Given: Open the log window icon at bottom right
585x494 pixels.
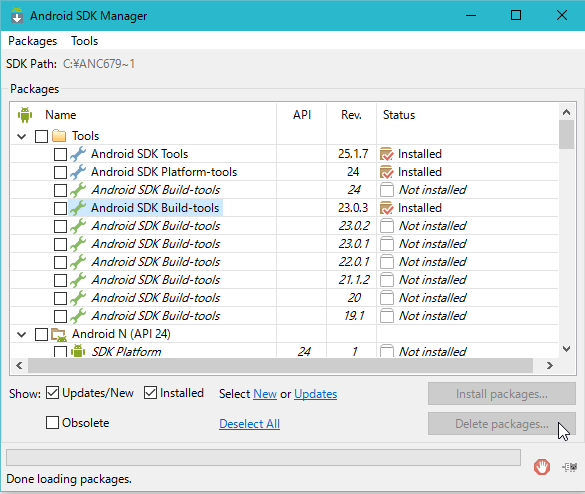Looking at the screenshot, I should click(570, 467).
